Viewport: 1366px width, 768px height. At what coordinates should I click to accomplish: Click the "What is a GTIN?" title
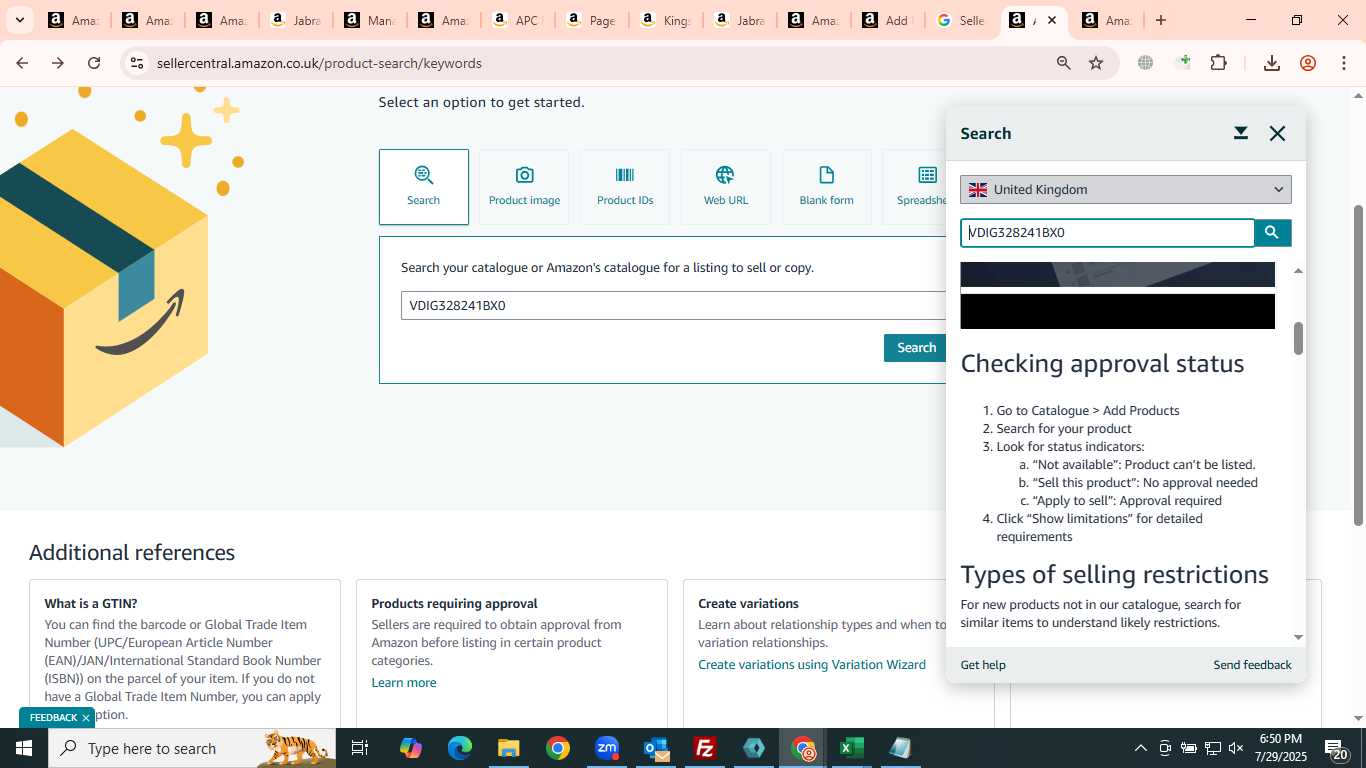[x=91, y=604]
